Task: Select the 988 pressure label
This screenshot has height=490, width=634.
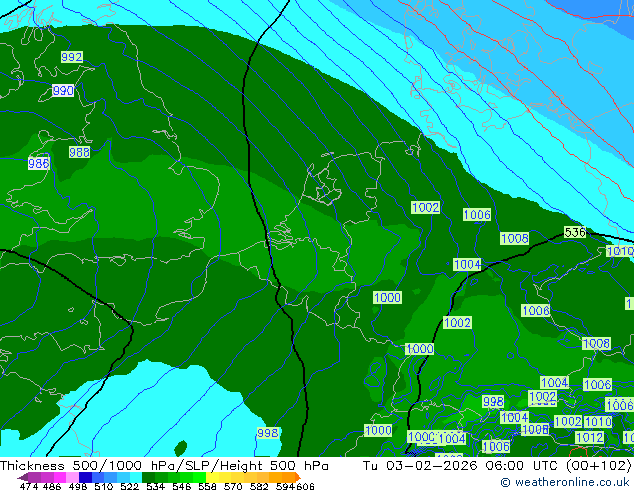Action: tap(79, 152)
